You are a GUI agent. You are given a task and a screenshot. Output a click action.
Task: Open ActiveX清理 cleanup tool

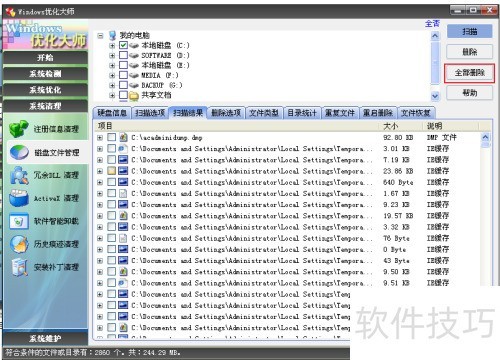point(45,198)
